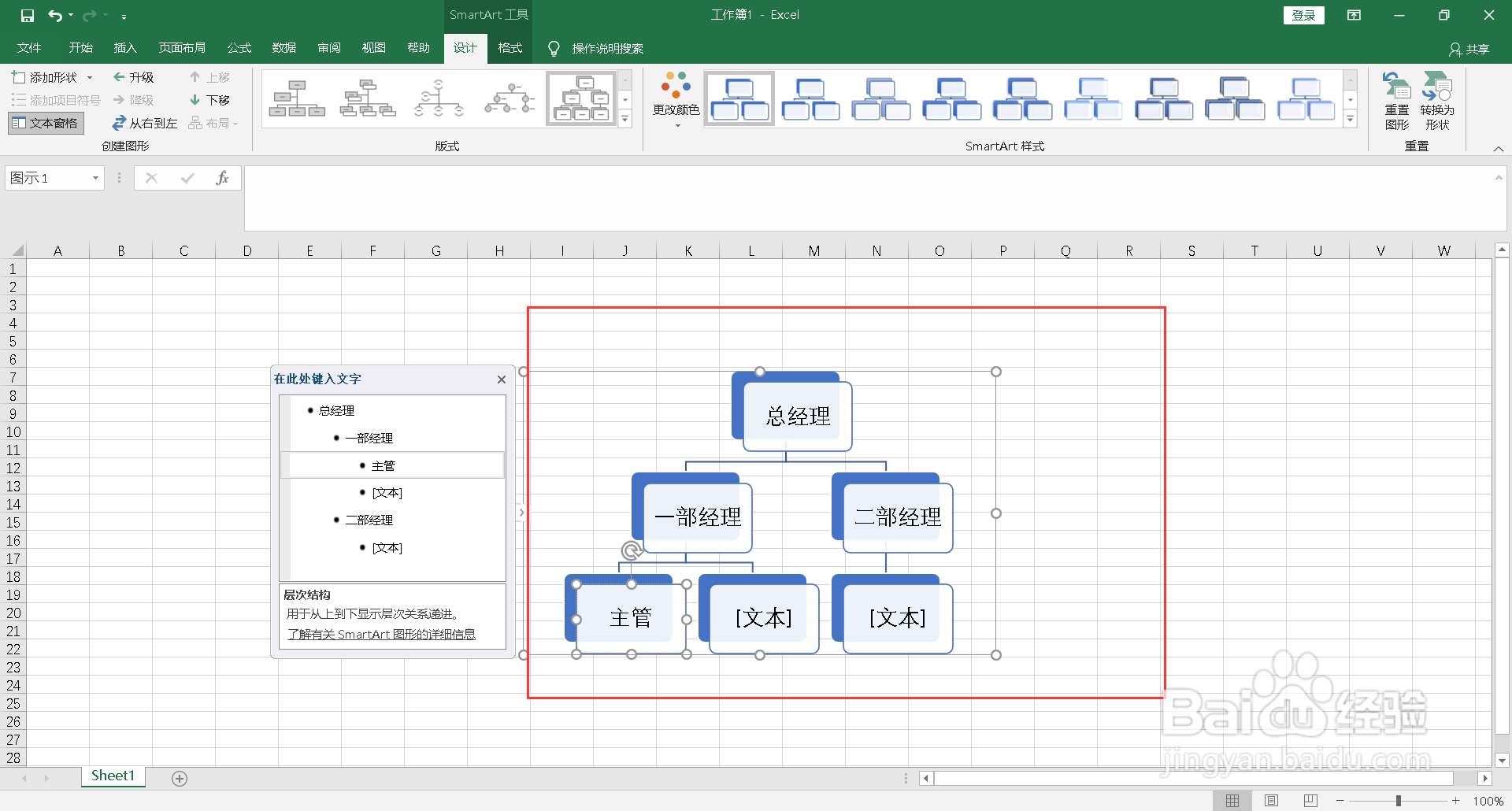Click 添加形状 to add a shape
This screenshot has height=811, width=1512.
coord(45,77)
